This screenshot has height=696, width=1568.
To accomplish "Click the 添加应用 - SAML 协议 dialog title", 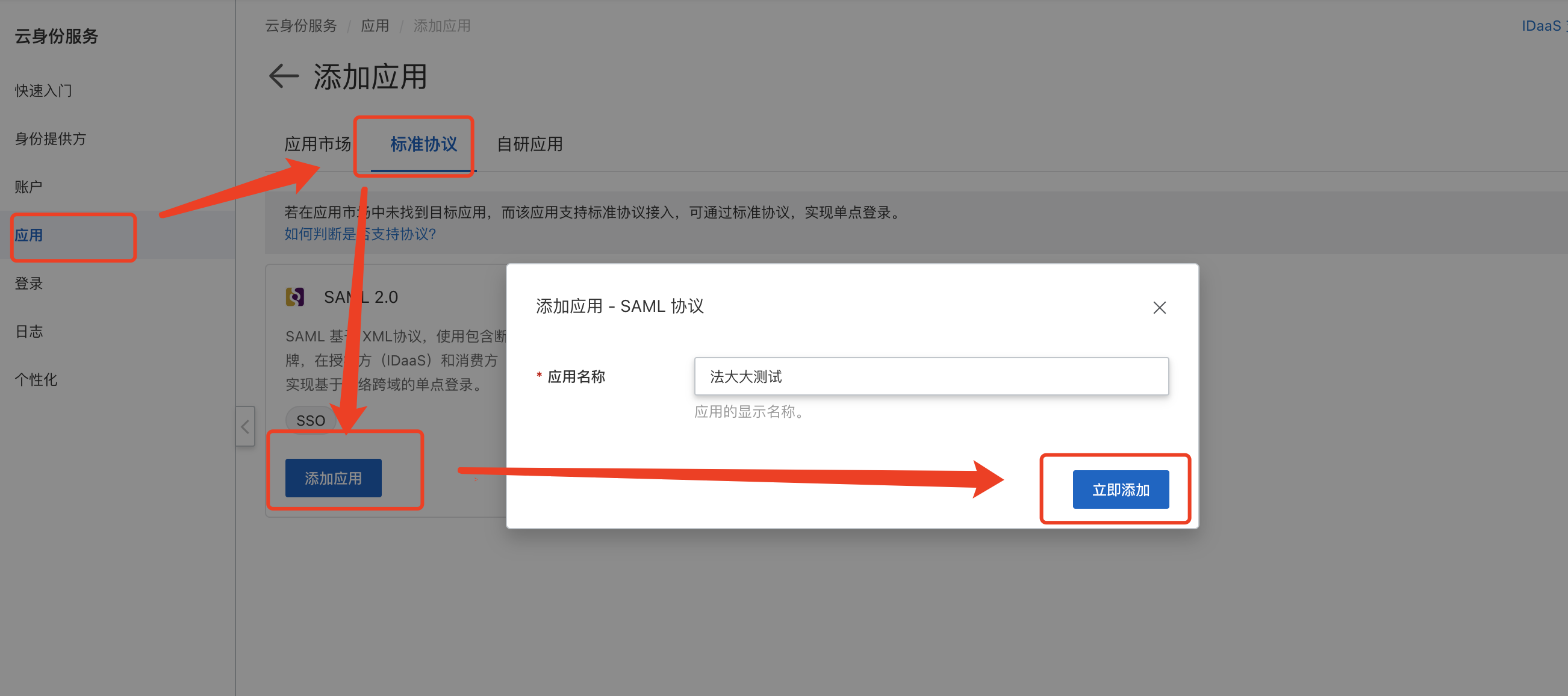I will (620, 306).
